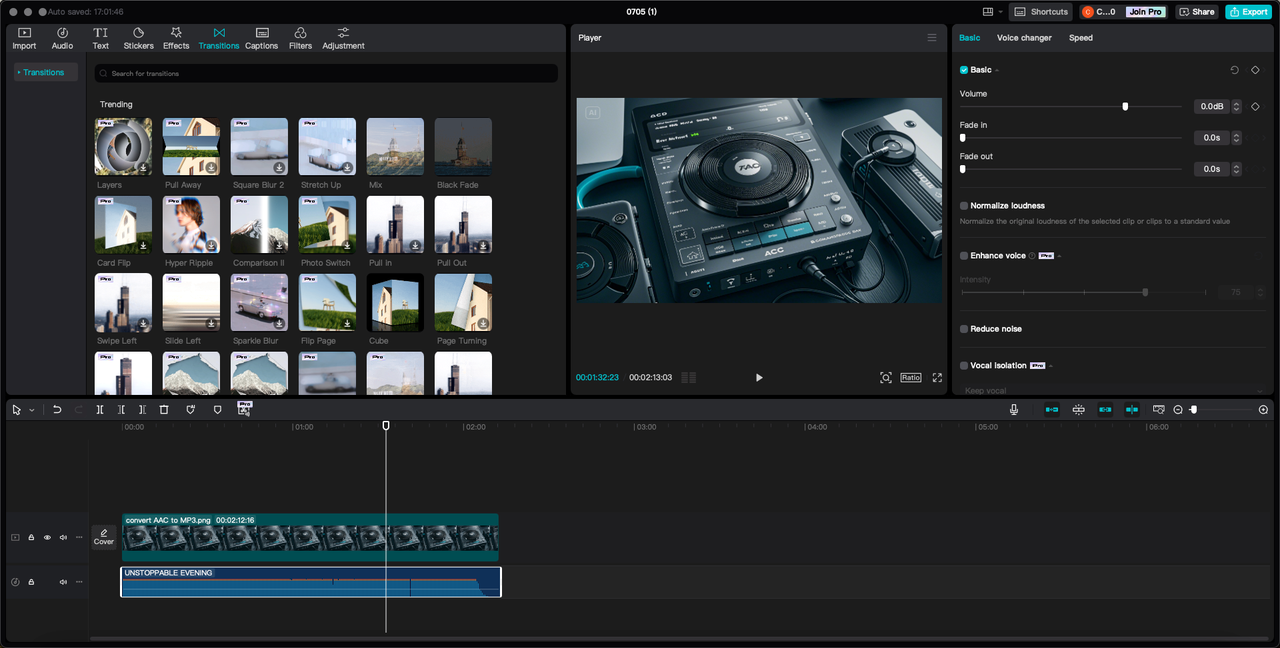Enable Reduce noise
Viewport: 1280px width, 648px height.
pos(964,329)
